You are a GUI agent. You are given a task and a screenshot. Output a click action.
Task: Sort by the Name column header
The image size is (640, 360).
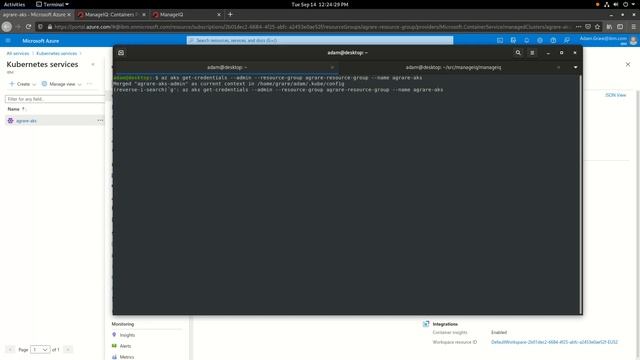[16, 109]
